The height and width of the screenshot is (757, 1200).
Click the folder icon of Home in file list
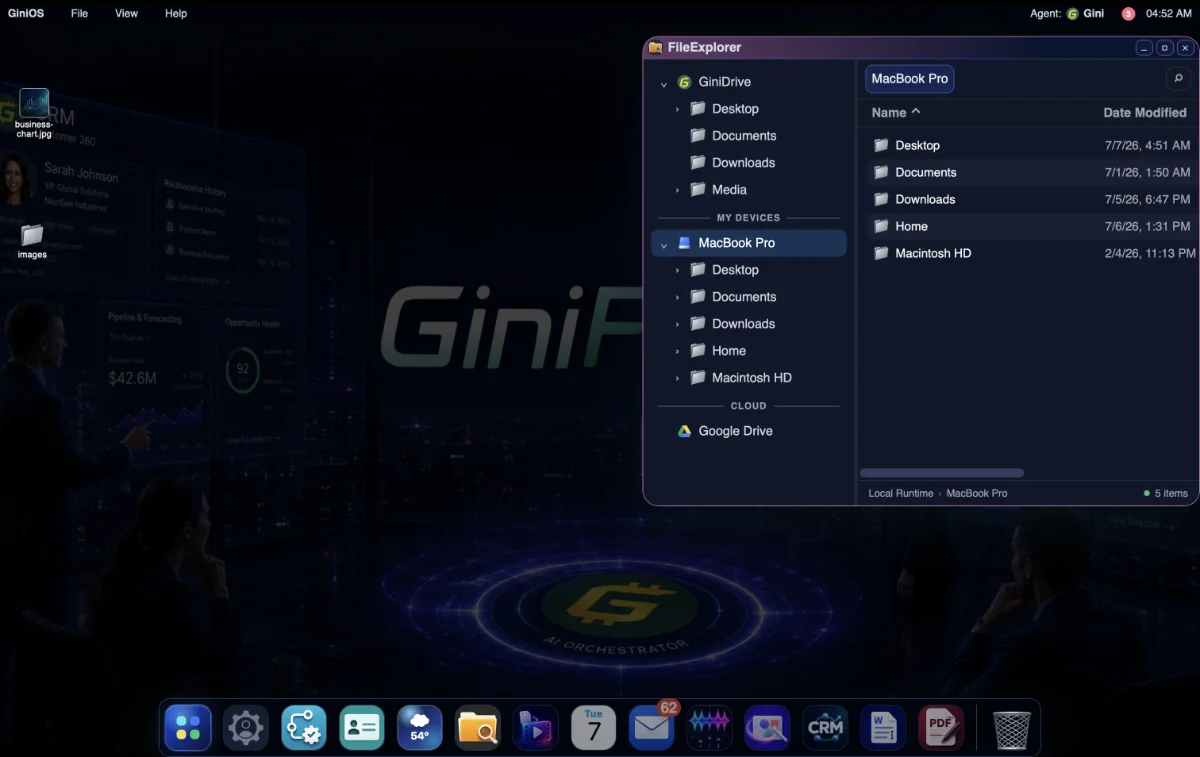click(881, 226)
